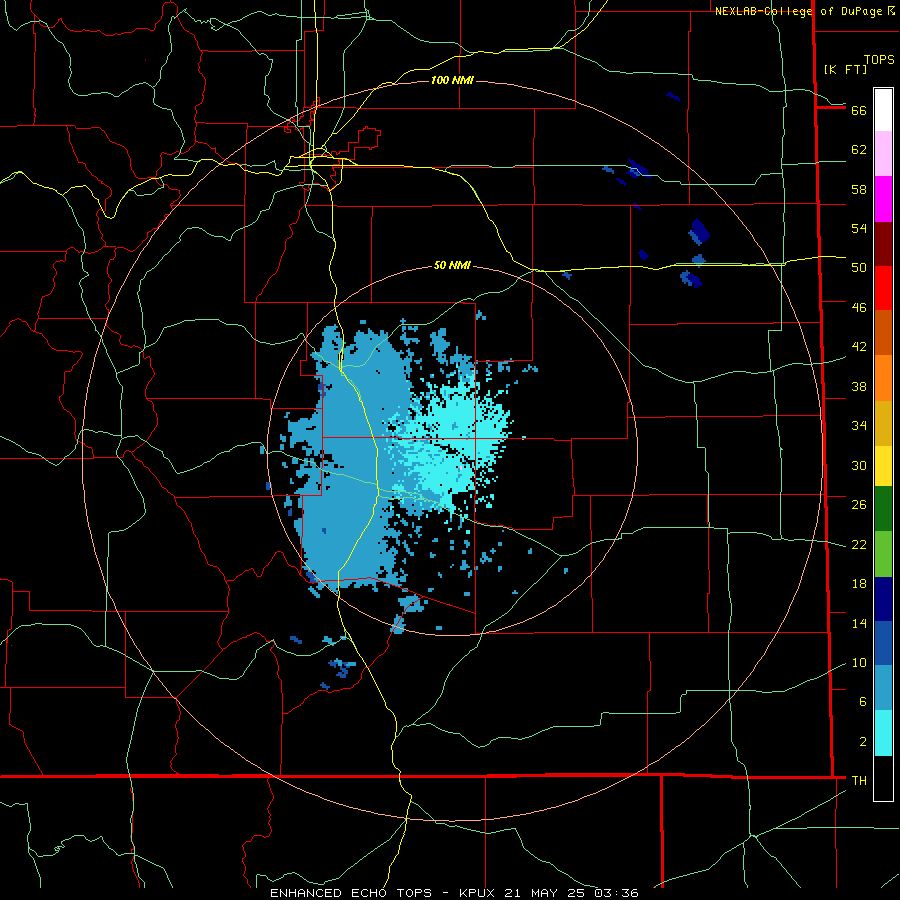Image resolution: width=900 pixels, height=900 pixels.
Task: Select the [K FT] units label
Action: pyautogui.click(x=845, y=69)
